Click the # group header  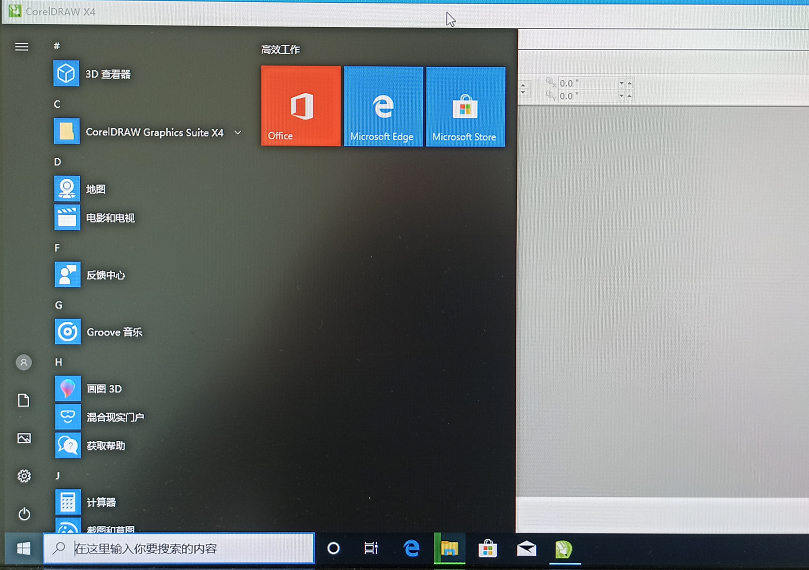[x=57, y=46]
